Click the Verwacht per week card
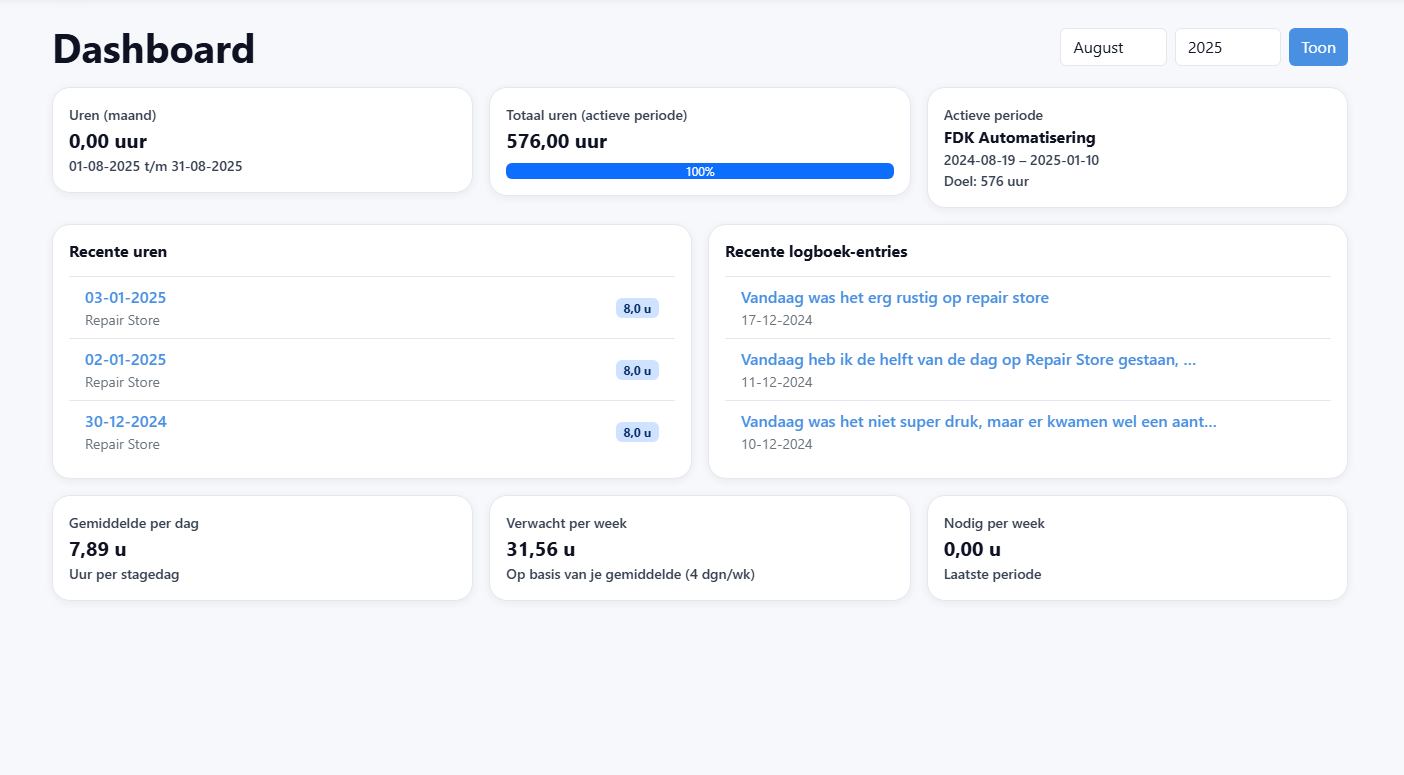 [x=699, y=548]
